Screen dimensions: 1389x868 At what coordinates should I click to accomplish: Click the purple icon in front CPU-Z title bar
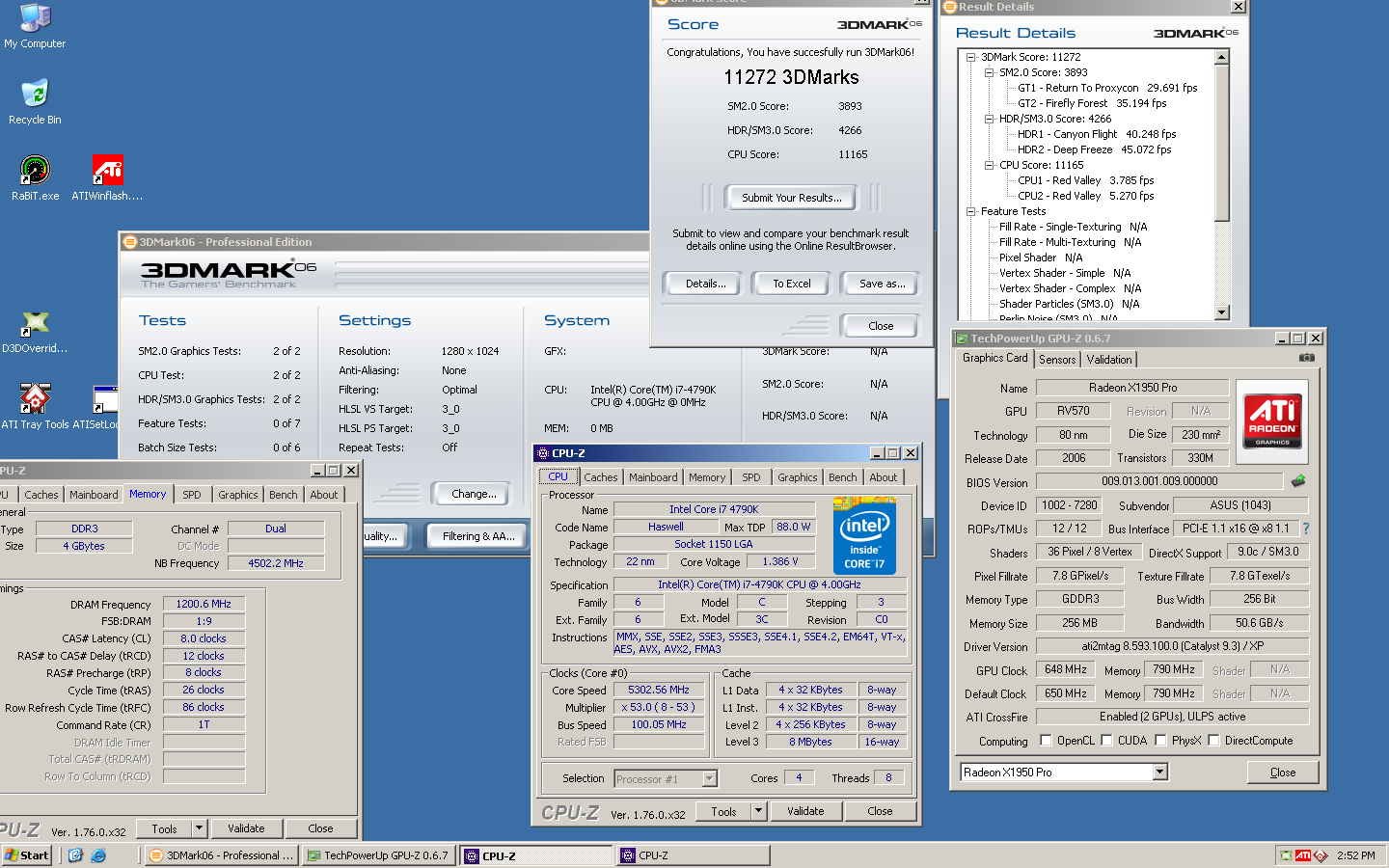click(x=543, y=453)
